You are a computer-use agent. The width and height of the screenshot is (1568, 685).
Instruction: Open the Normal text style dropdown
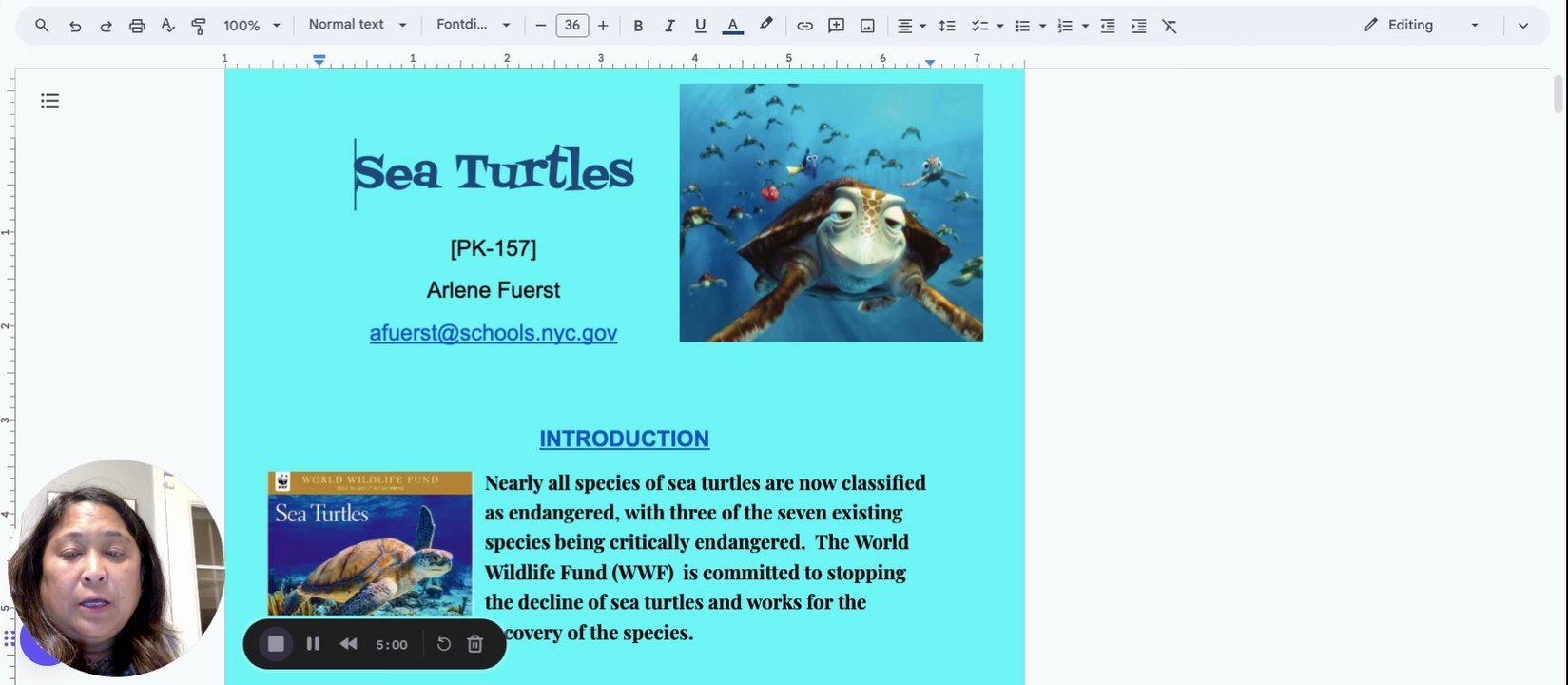pyautogui.click(x=358, y=25)
